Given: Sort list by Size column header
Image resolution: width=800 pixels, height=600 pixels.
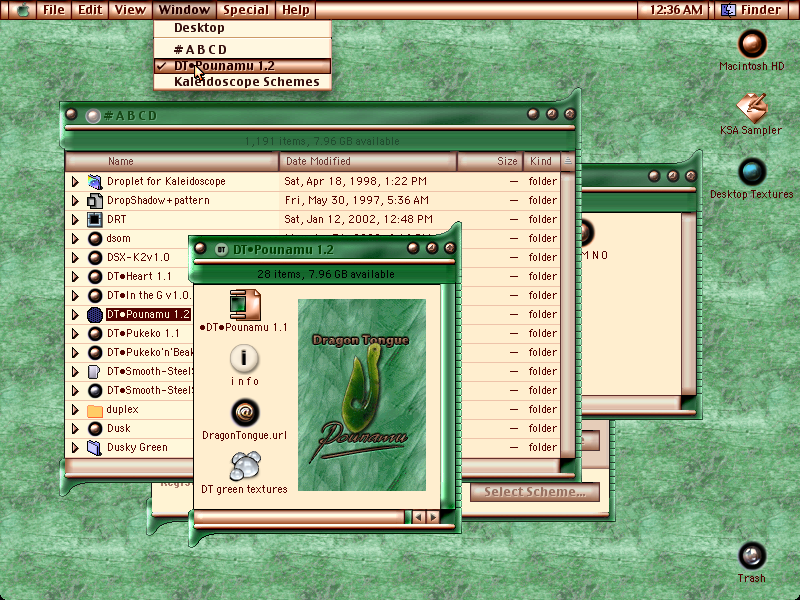Looking at the screenshot, I should click(x=490, y=161).
